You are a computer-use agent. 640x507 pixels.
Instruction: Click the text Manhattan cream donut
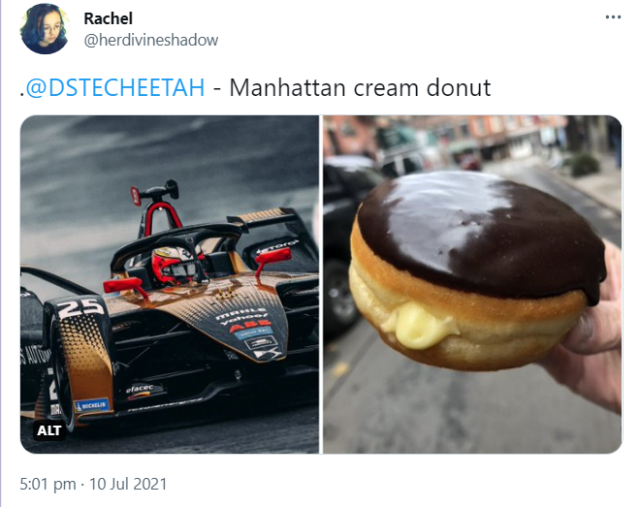pos(360,87)
